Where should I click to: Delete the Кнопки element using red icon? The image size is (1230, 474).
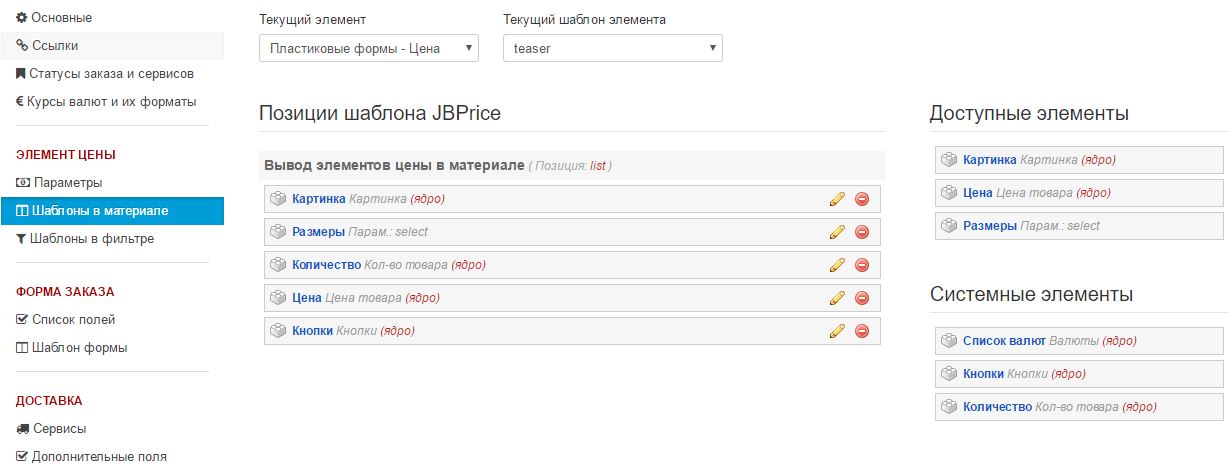point(861,331)
